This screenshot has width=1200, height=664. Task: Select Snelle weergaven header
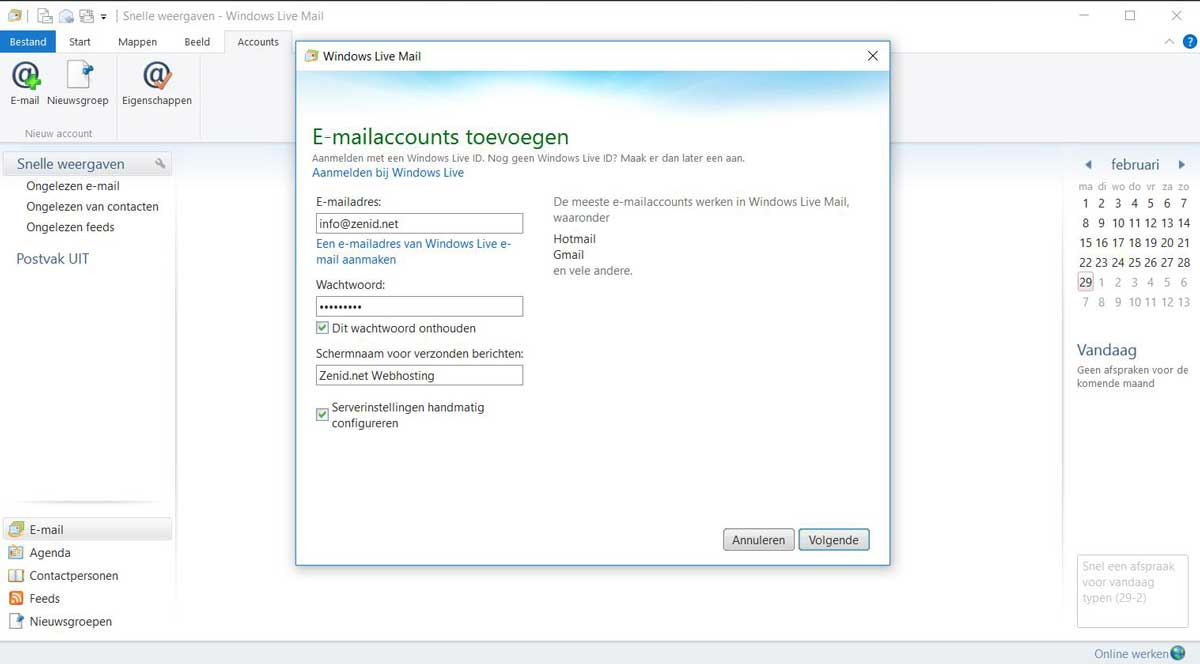pos(88,164)
